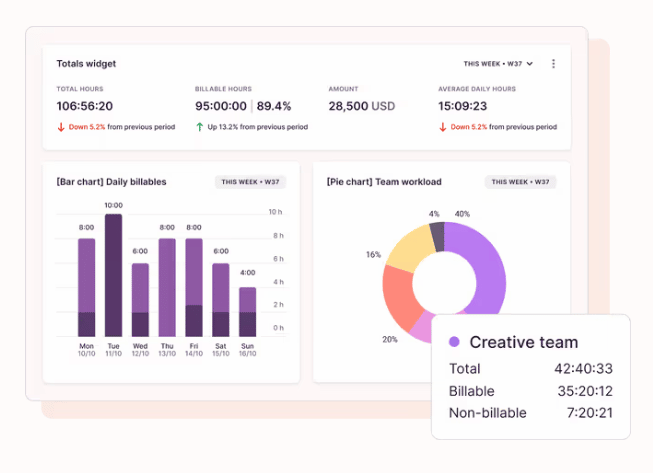Click the Totals widget title

click(86, 64)
